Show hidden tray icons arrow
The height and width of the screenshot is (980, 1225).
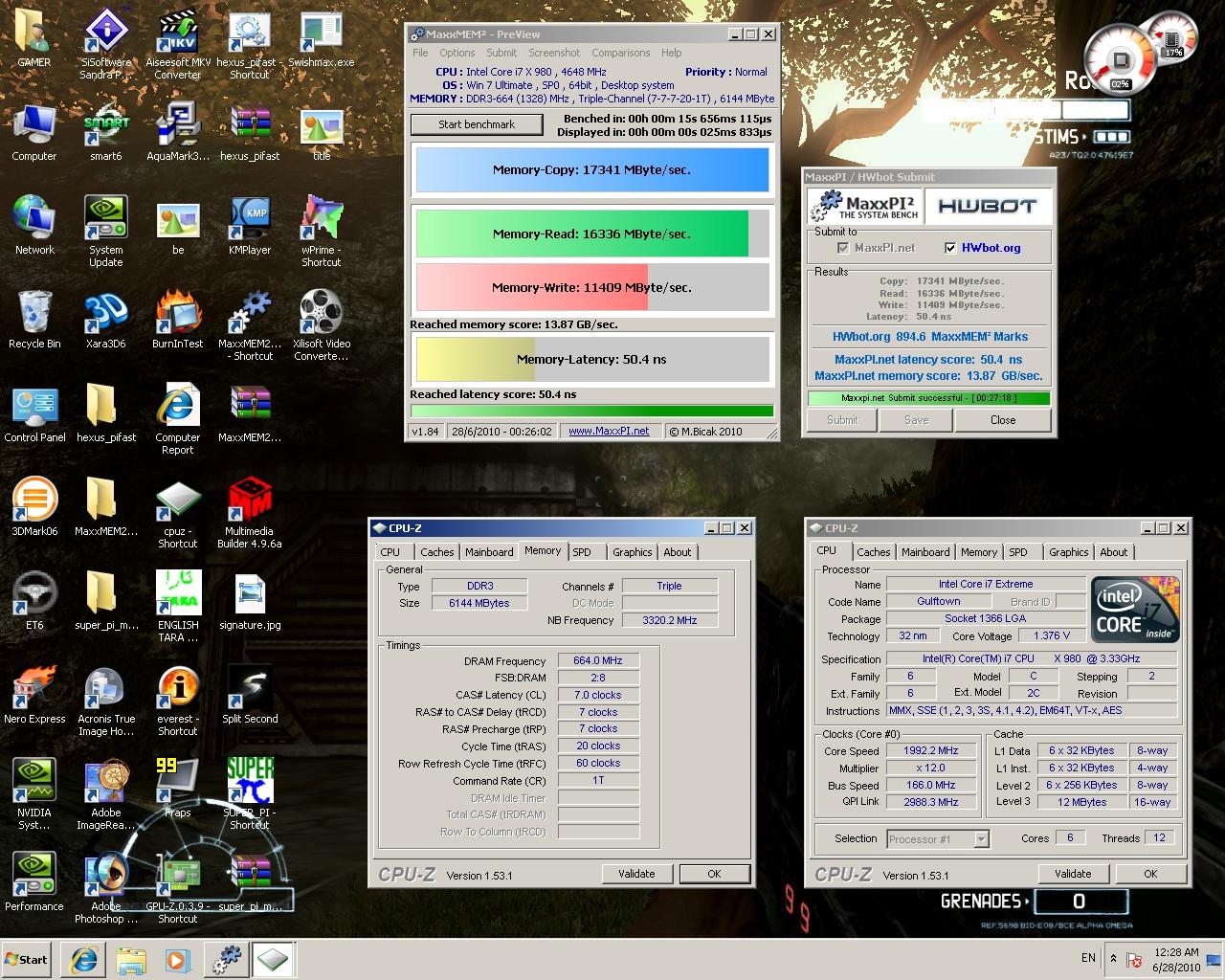(1113, 958)
